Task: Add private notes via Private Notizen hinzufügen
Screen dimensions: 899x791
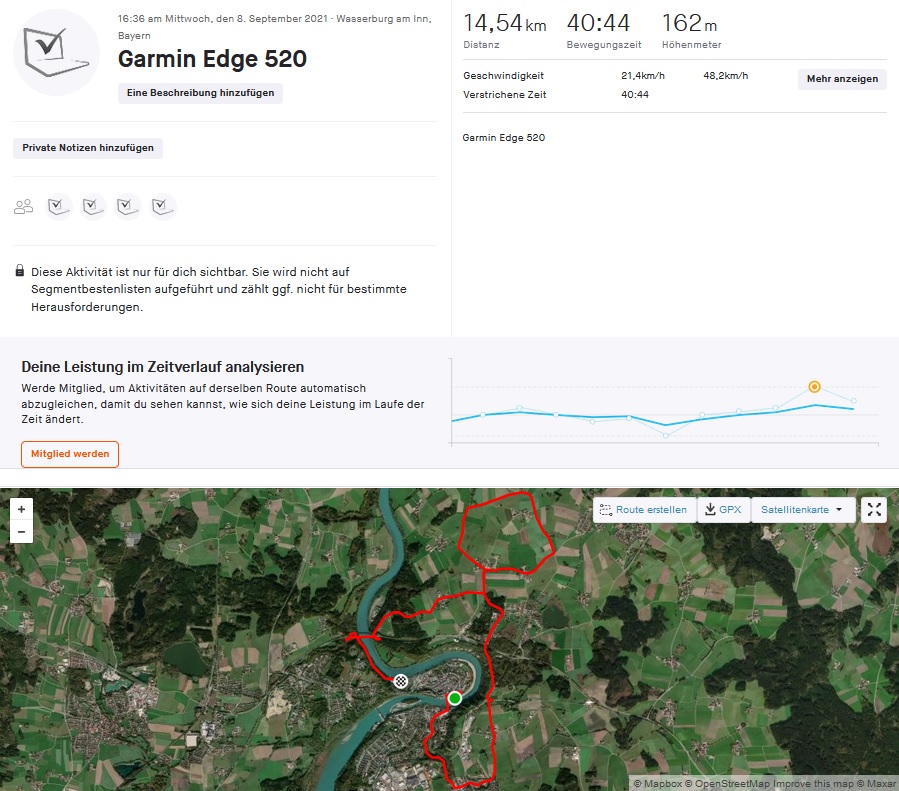Action: [88, 148]
